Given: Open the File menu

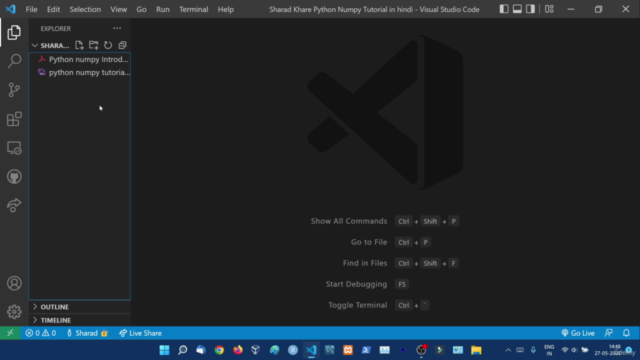Looking at the screenshot, I should (x=31, y=9).
